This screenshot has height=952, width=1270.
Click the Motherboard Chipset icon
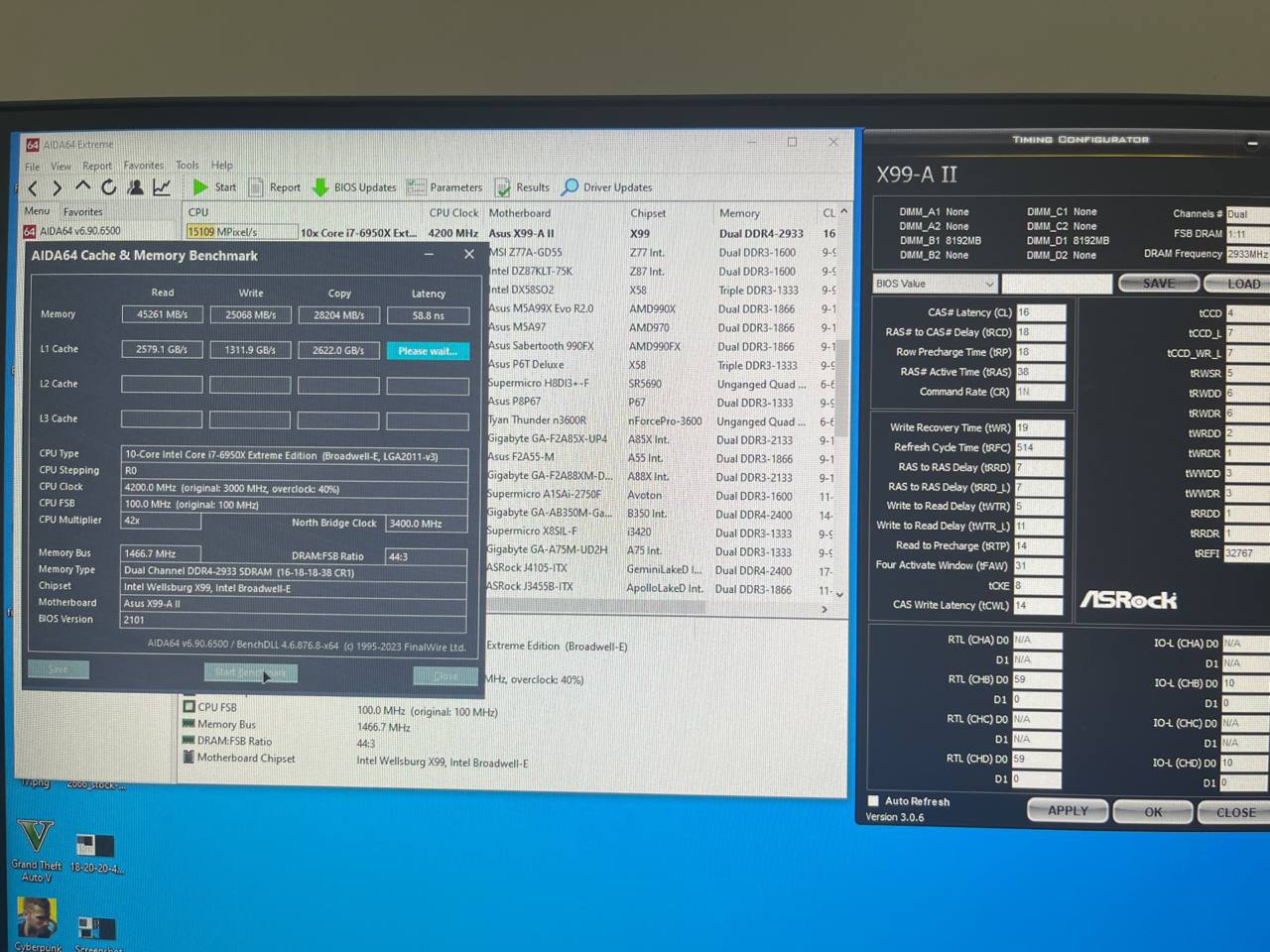(189, 758)
